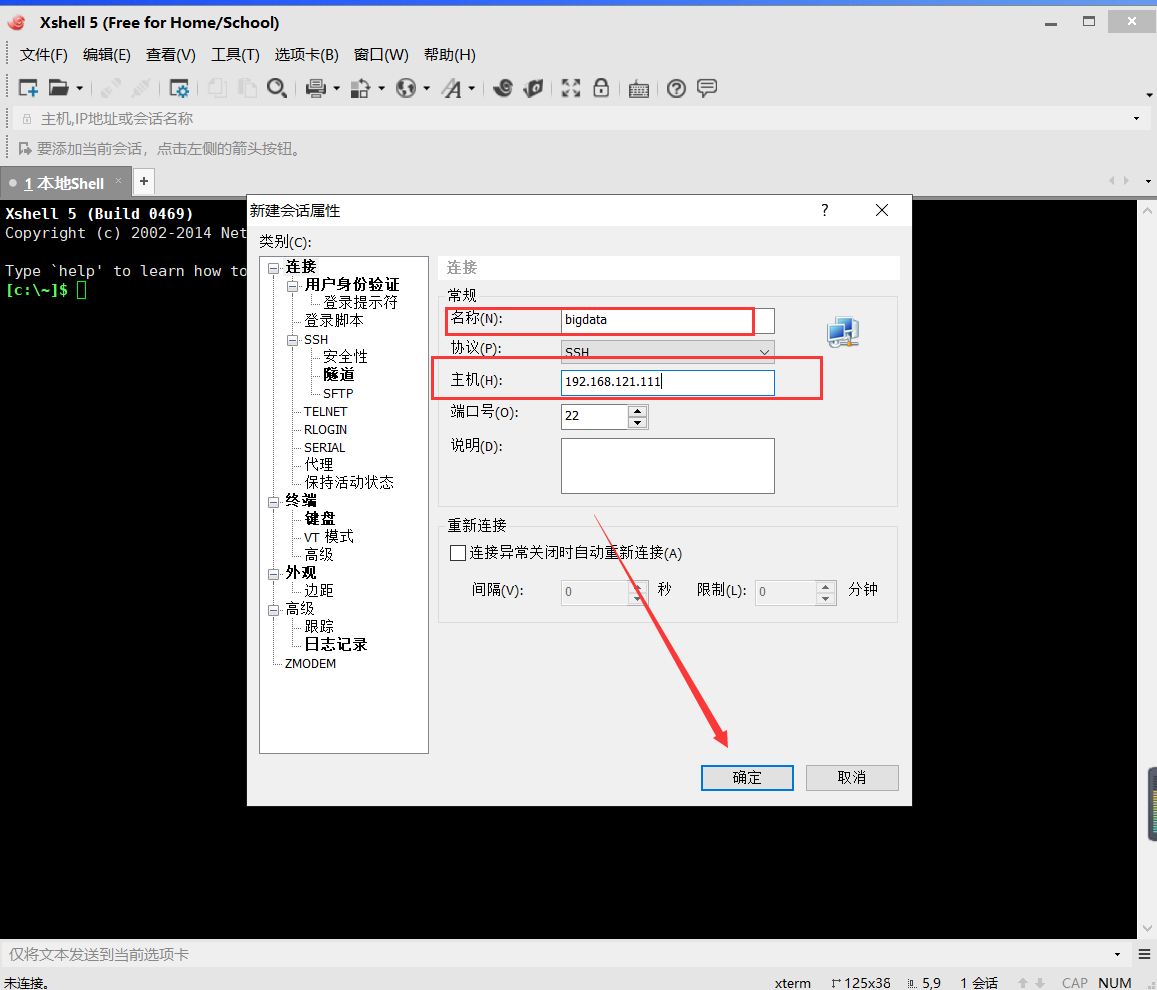The width and height of the screenshot is (1157, 990).
Task: Enable 连接异常关闭时自动重新连接 checkbox
Action: 457,553
